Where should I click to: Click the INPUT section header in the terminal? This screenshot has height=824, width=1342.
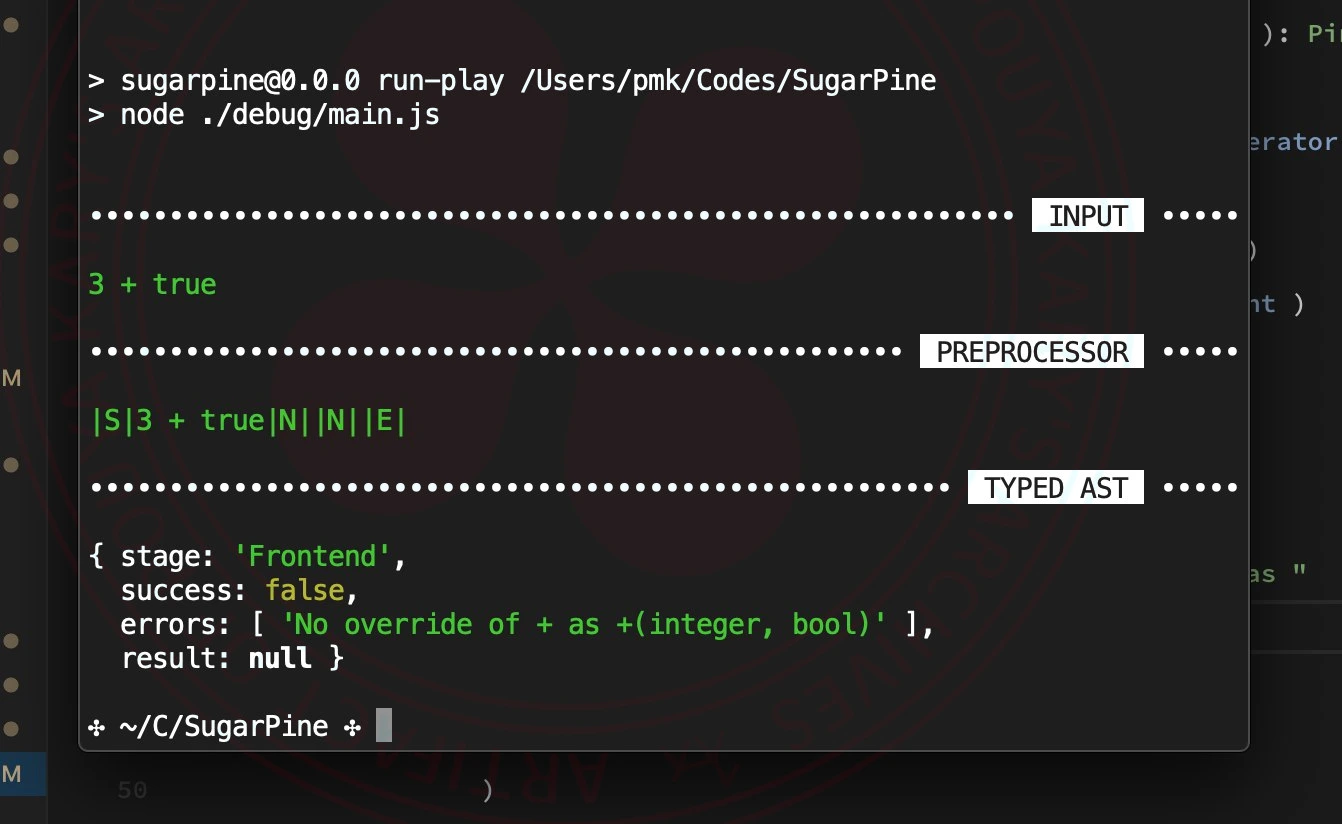[x=1087, y=214]
